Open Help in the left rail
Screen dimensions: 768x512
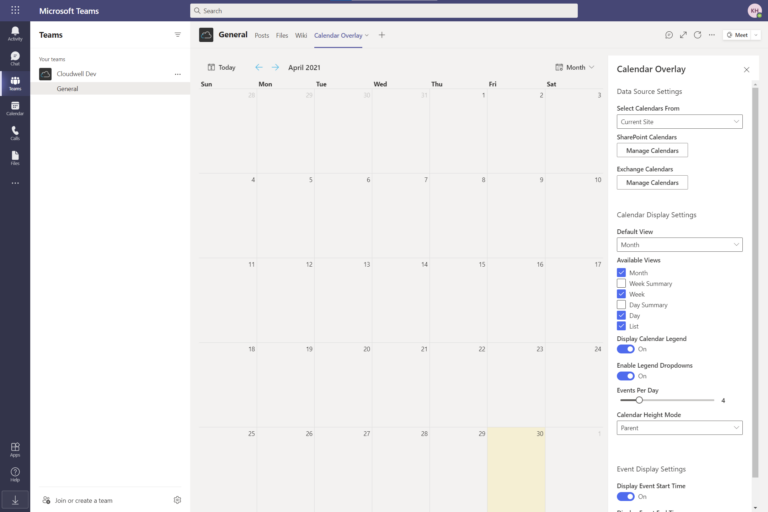(15, 474)
